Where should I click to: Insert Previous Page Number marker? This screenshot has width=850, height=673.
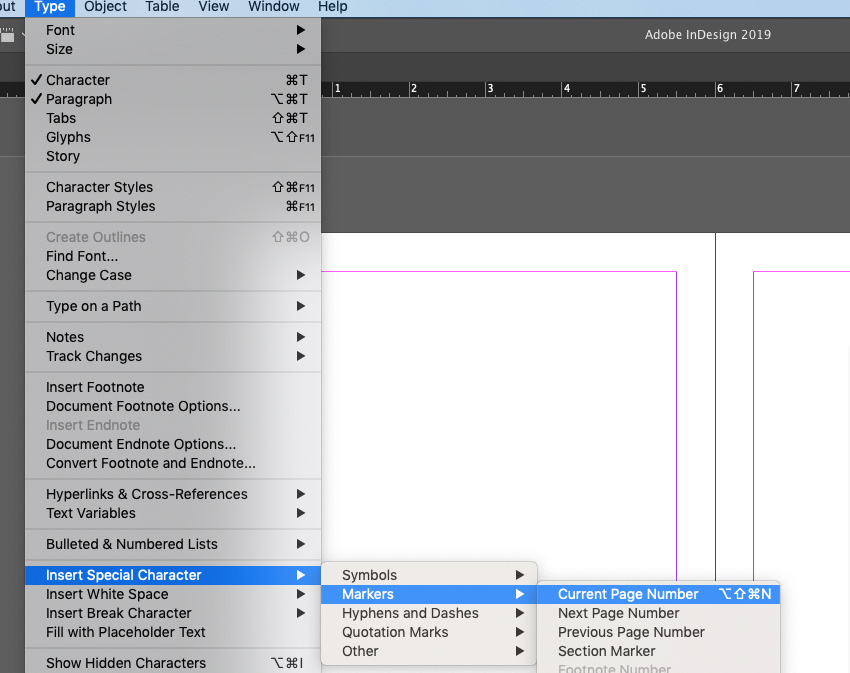[630, 631]
